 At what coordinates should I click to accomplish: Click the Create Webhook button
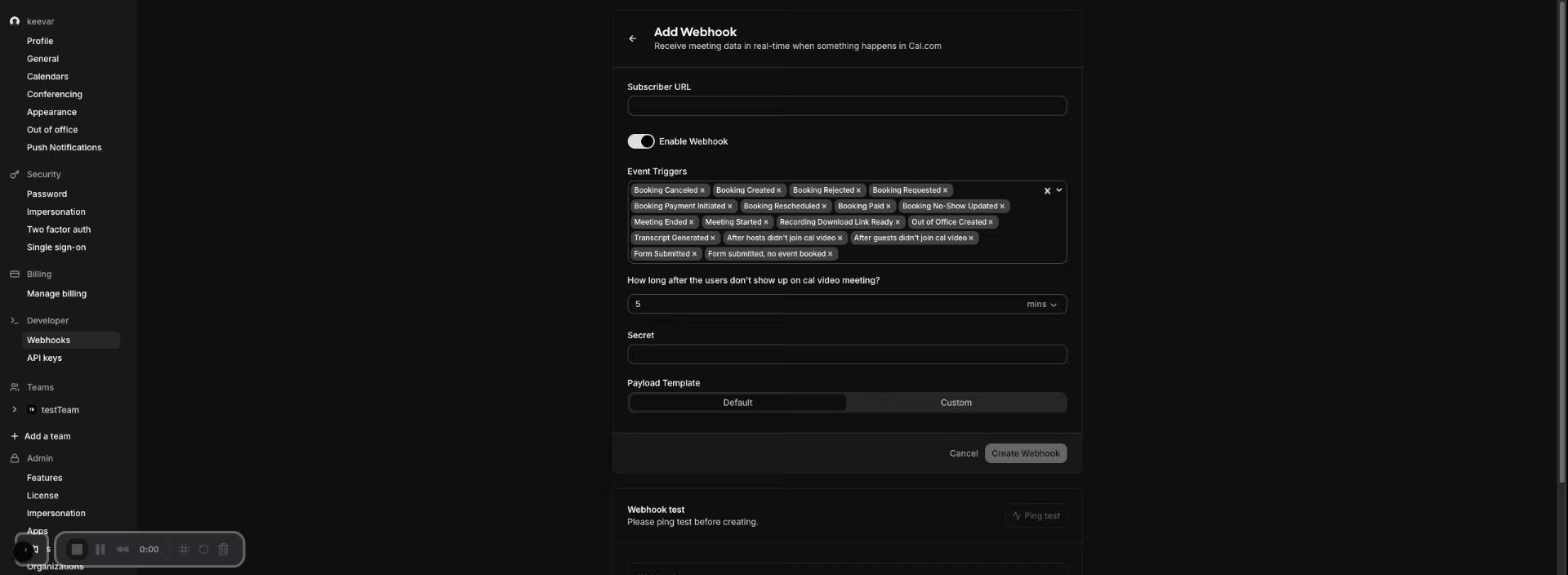(x=1025, y=453)
